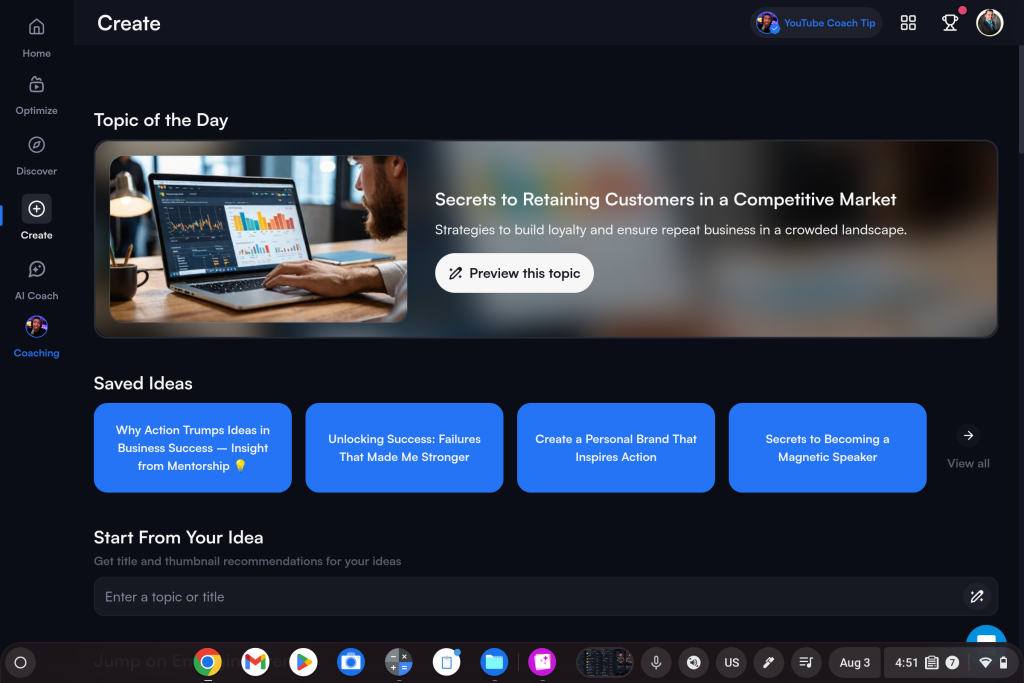Select the Create plus icon in sidebar
This screenshot has height=683, width=1024.
pyautogui.click(x=37, y=209)
